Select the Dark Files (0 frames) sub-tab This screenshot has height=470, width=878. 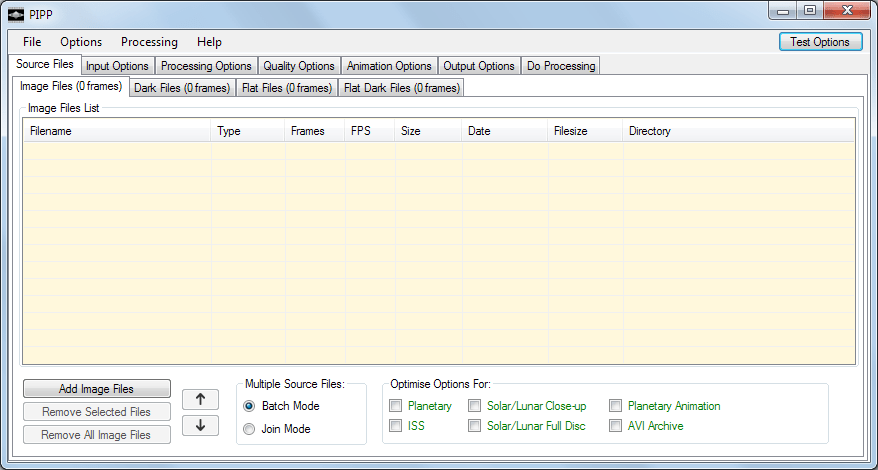[x=182, y=88]
